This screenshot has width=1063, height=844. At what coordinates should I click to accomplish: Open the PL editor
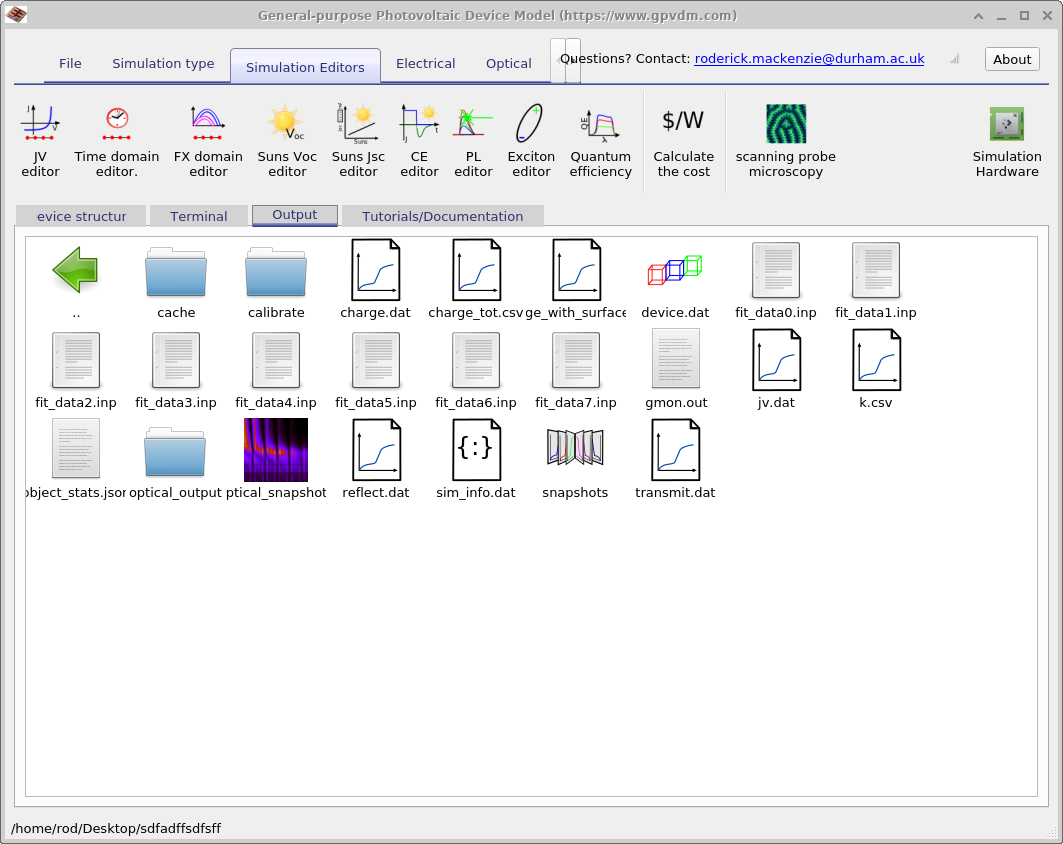[473, 140]
